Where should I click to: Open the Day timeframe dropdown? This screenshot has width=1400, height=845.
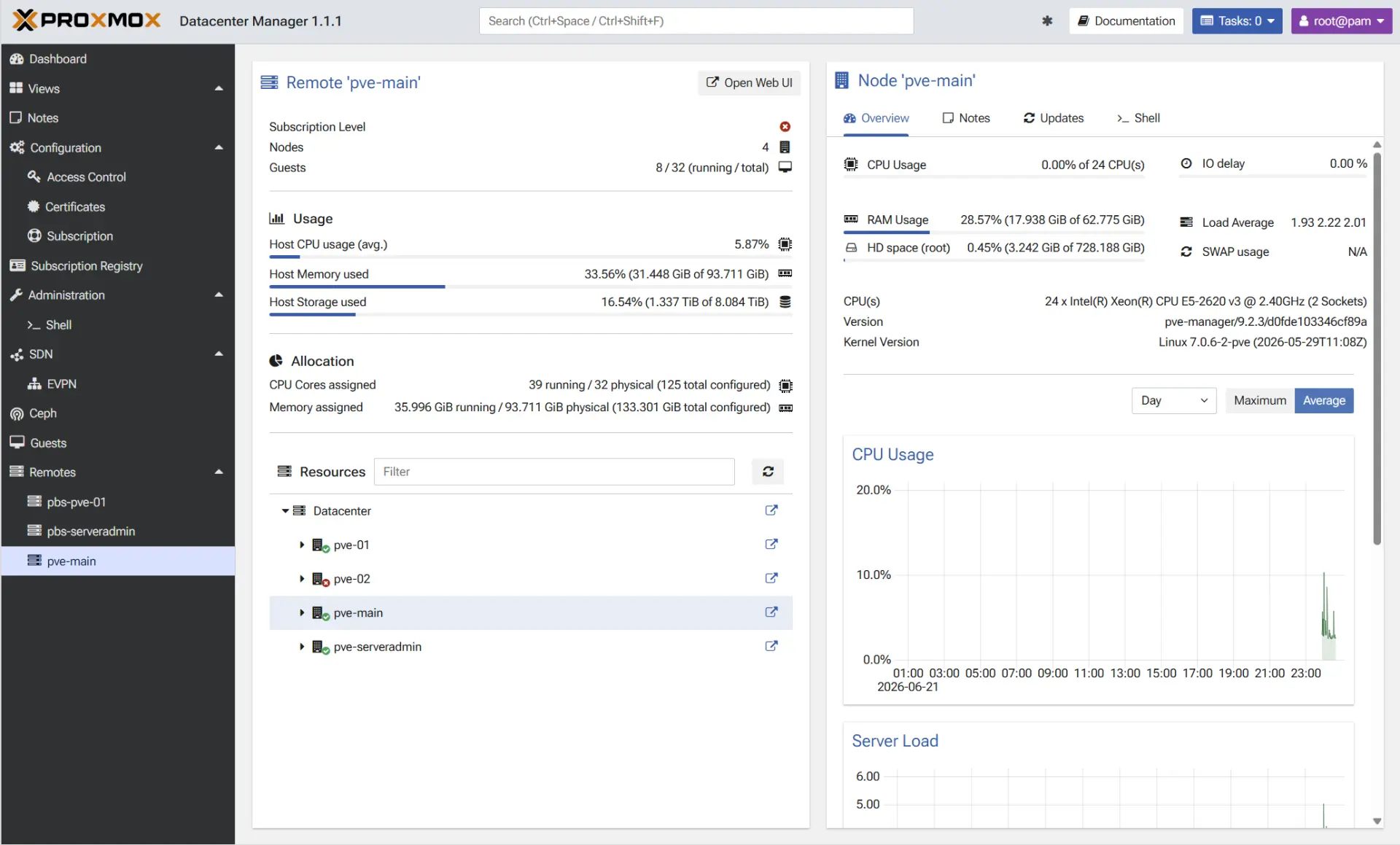coord(1174,401)
